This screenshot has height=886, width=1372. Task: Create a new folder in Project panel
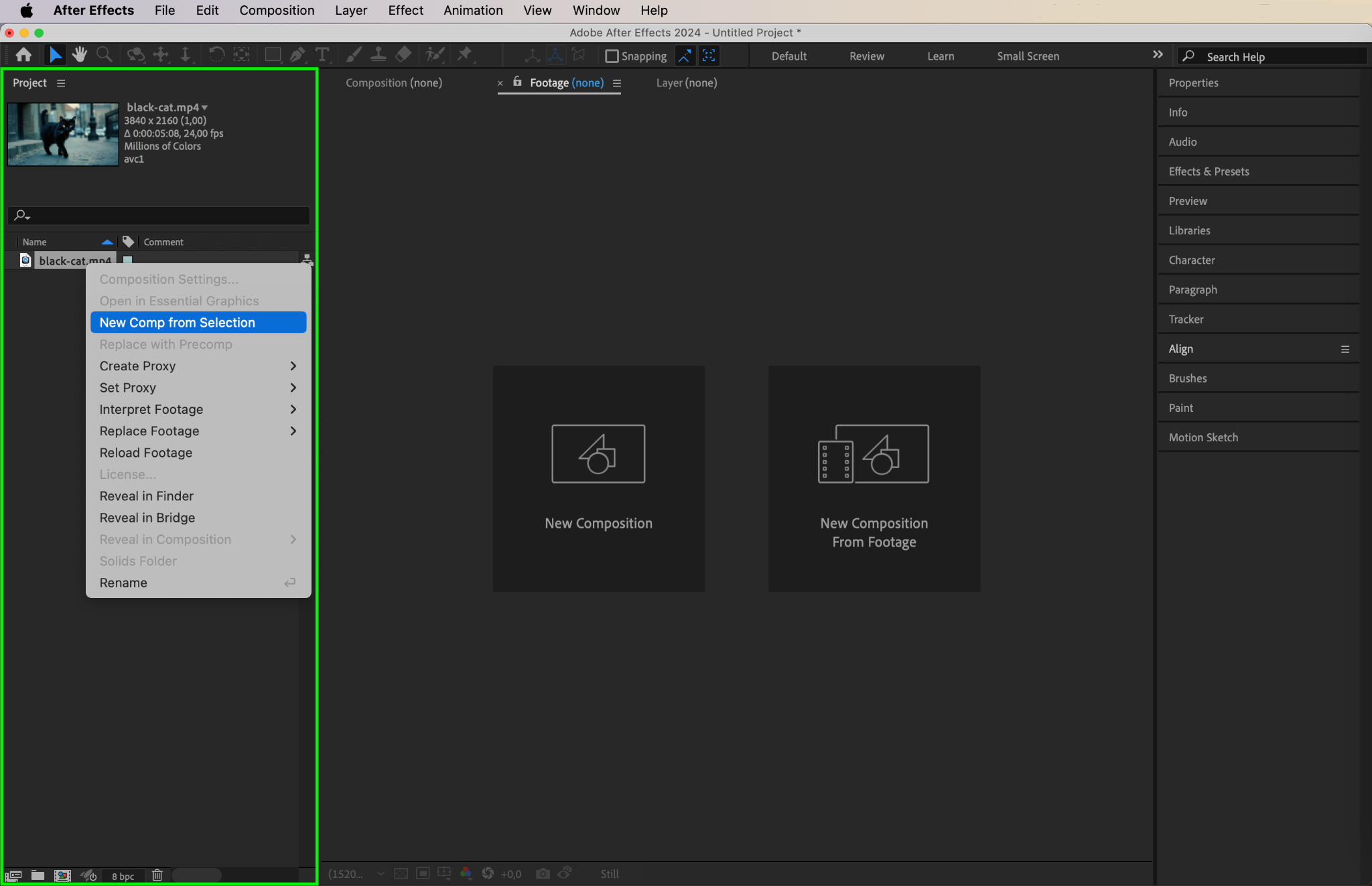tap(38, 875)
